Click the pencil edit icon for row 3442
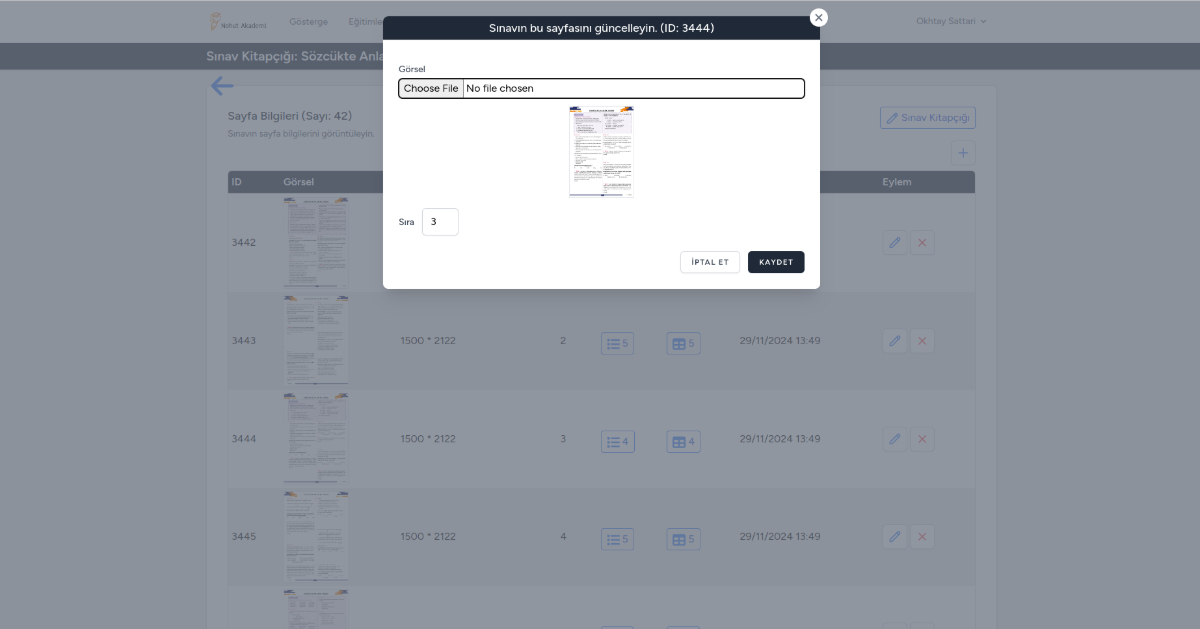This screenshot has width=1200, height=629. 895,243
